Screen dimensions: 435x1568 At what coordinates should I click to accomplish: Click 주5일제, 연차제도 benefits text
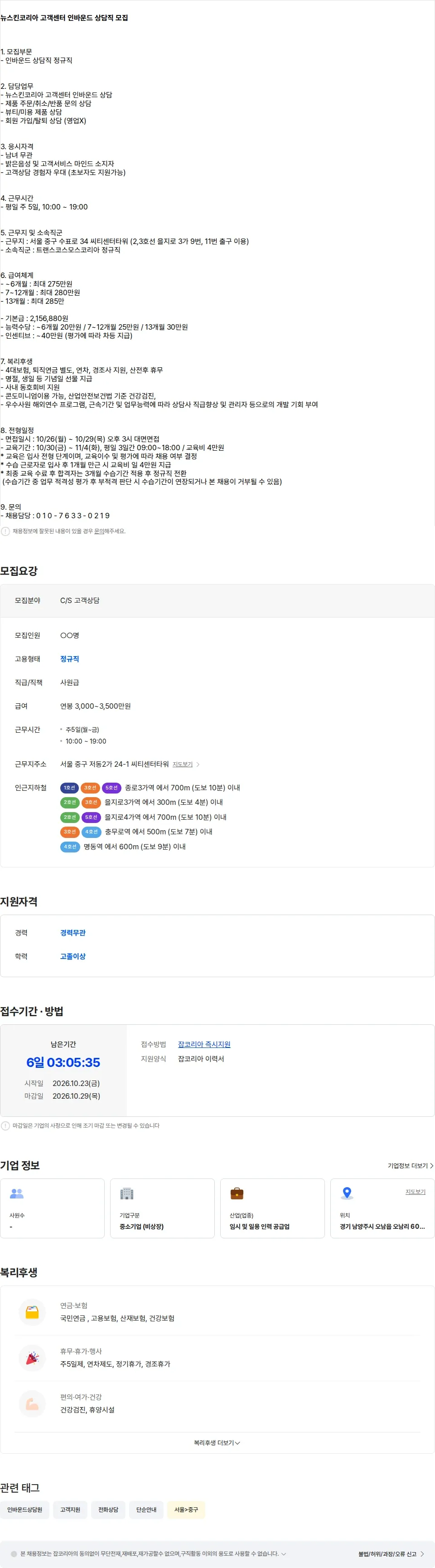(x=115, y=1364)
